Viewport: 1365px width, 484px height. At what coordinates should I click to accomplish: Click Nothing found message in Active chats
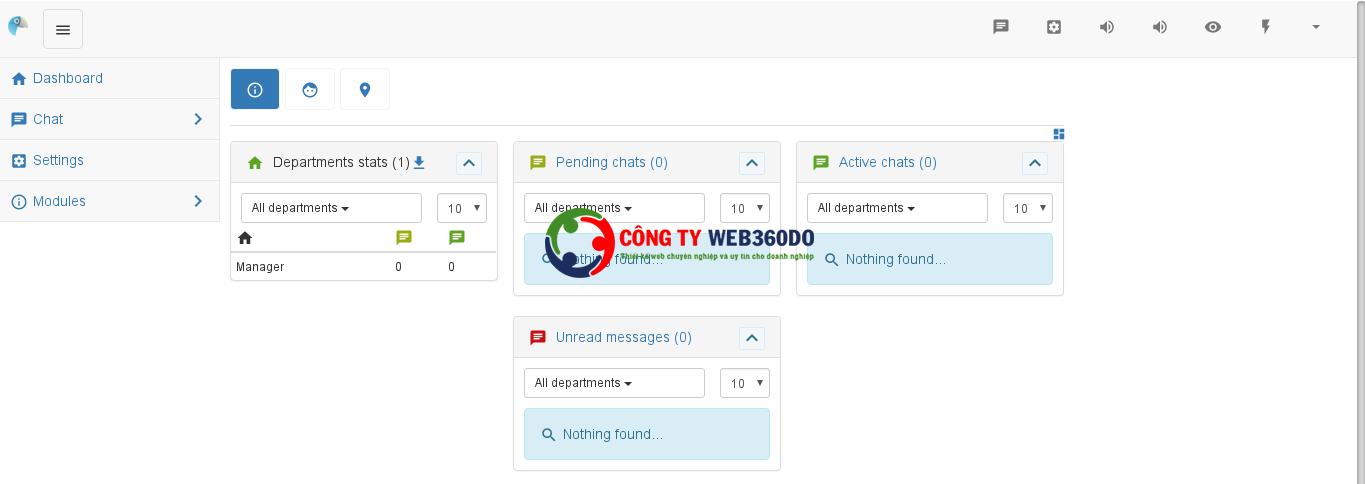coord(930,259)
